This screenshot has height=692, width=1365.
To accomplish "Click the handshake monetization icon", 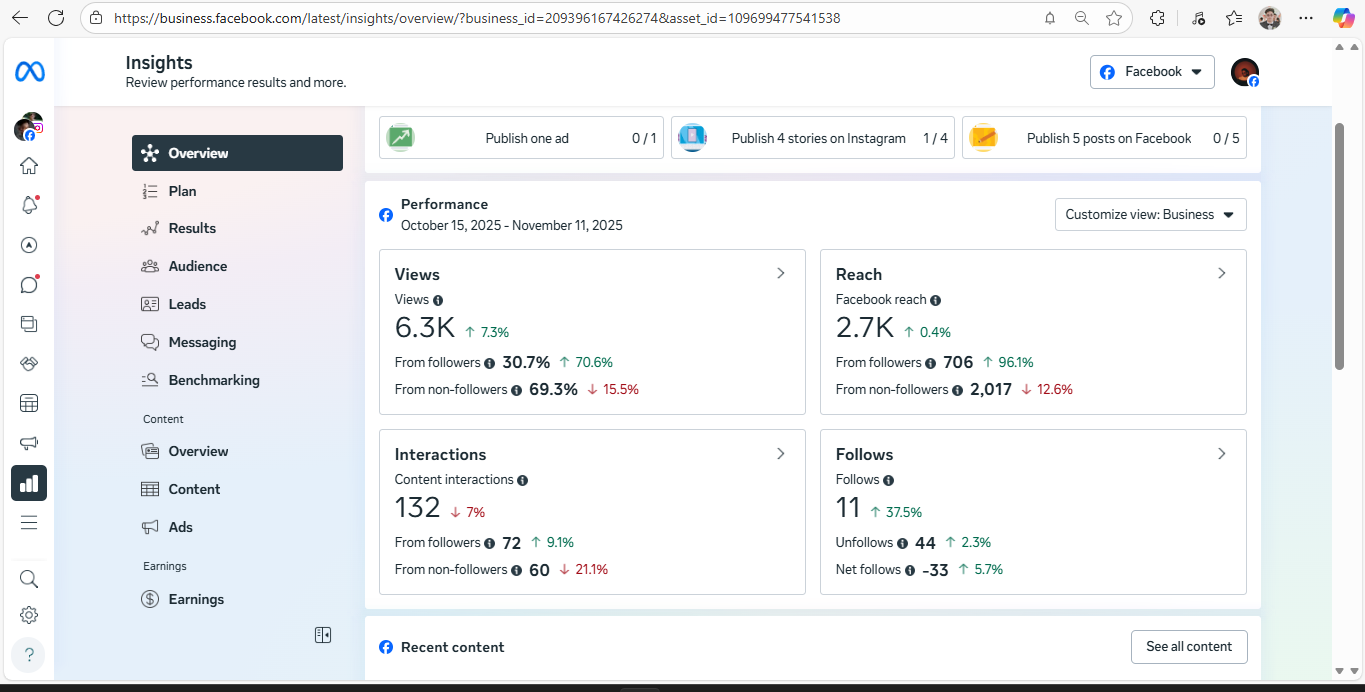I will click(29, 364).
